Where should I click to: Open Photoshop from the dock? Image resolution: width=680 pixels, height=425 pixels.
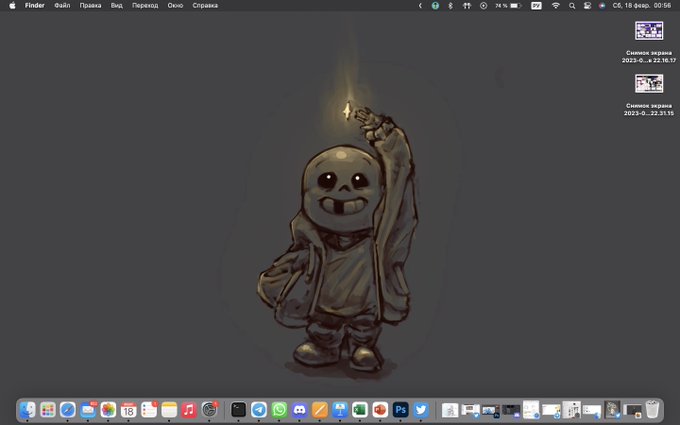[400, 409]
